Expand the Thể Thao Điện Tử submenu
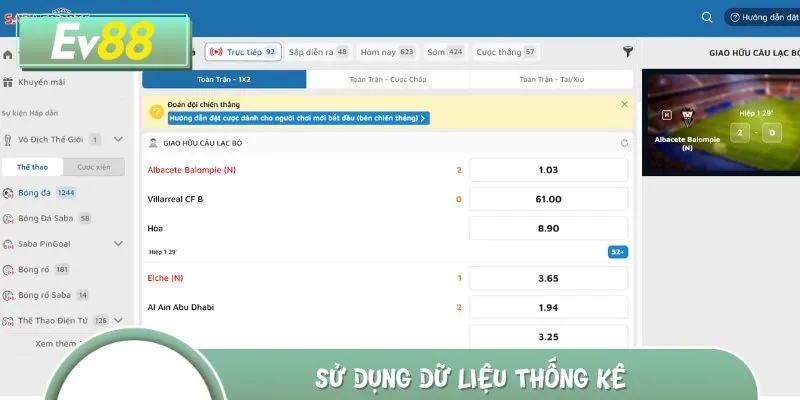 point(118,320)
